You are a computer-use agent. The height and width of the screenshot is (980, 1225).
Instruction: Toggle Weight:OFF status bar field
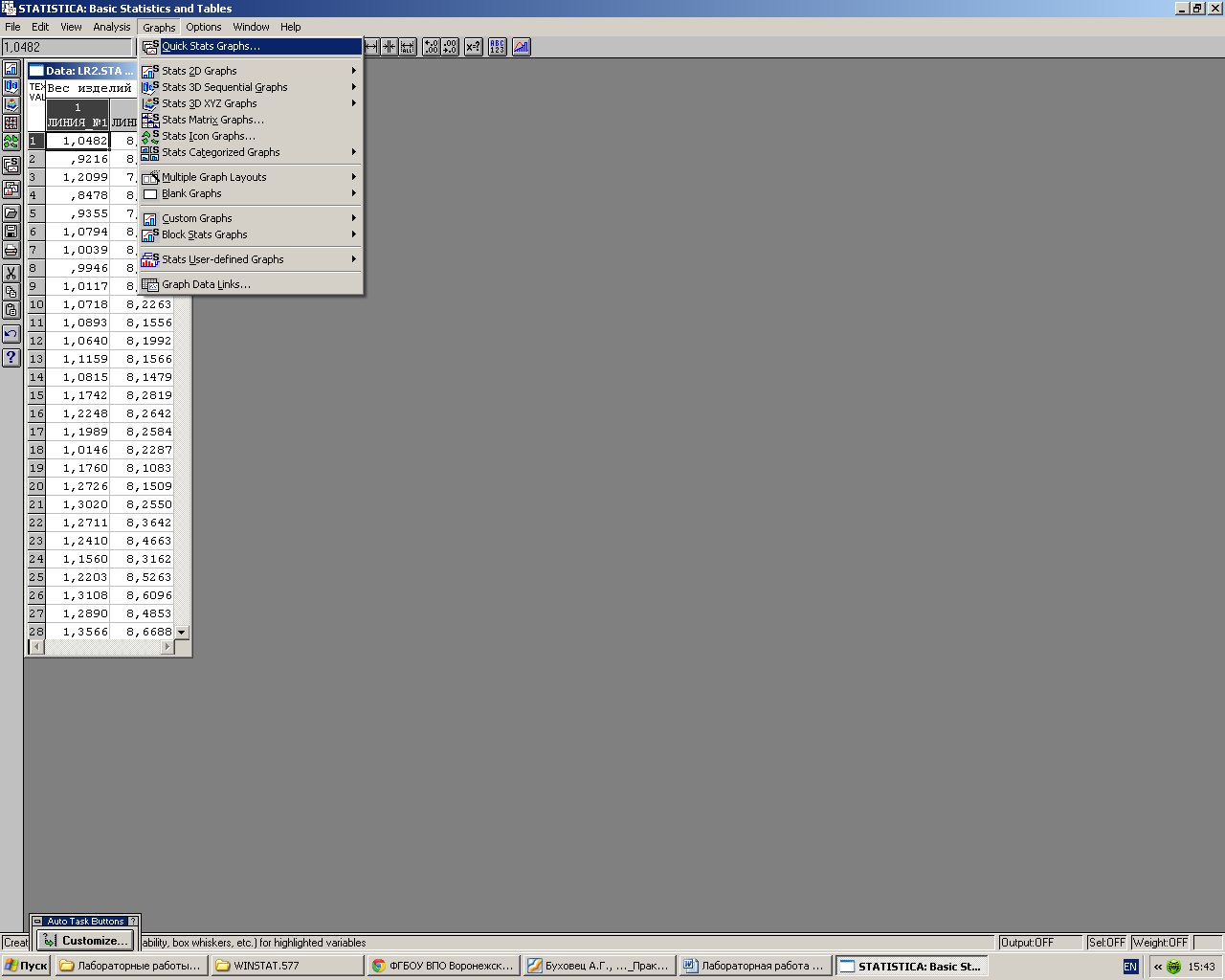(1161, 943)
